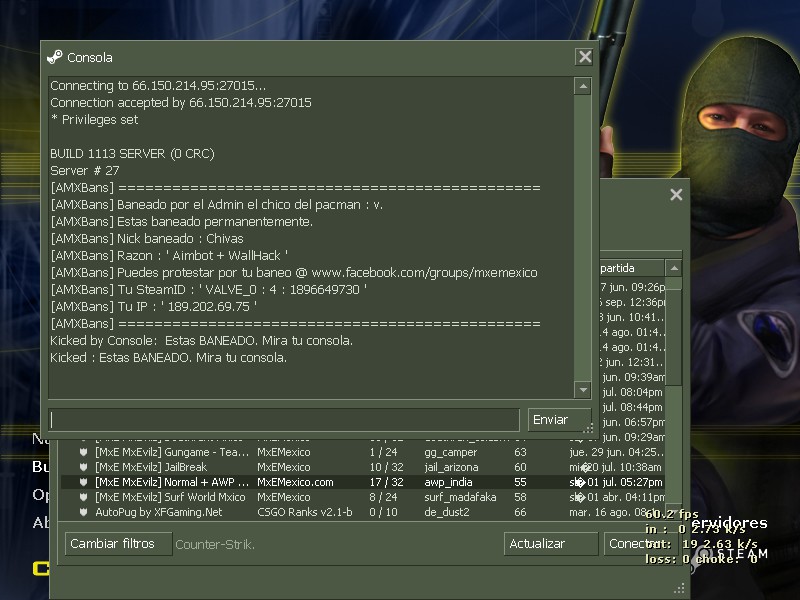Click the console output scroll-up arrow

click(x=583, y=86)
